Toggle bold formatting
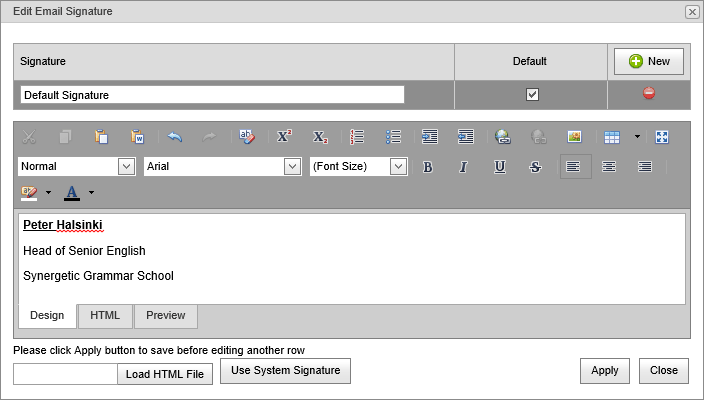This screenshot has height=400, width=704. [428, 167]
